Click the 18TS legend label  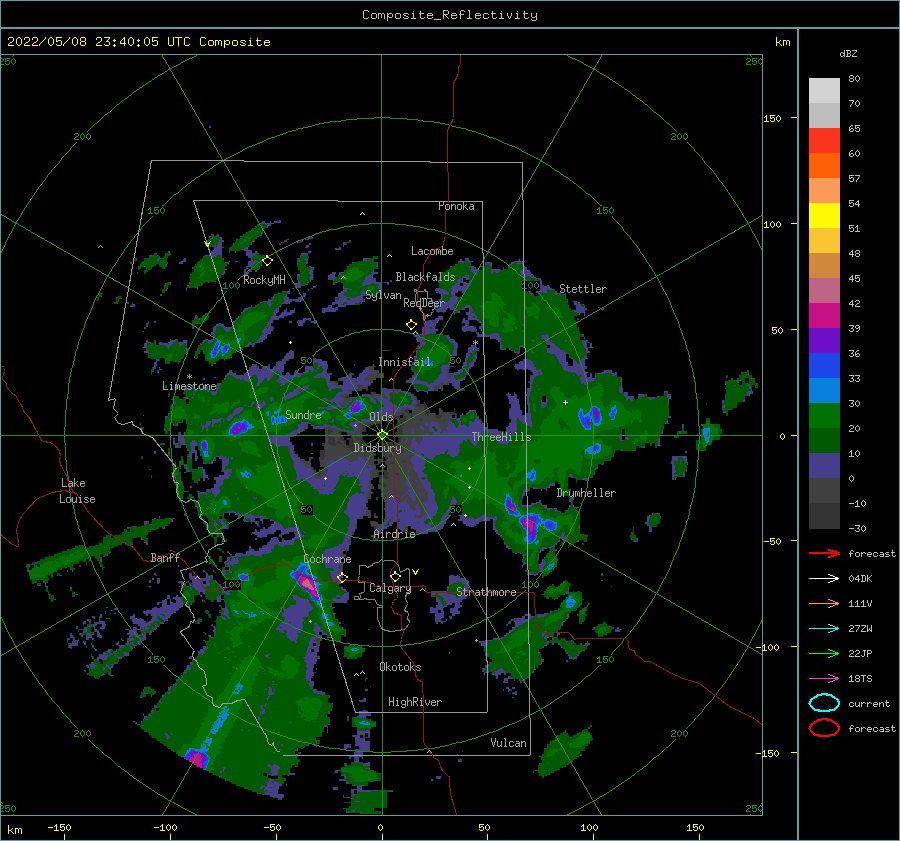tap(860, 679)
